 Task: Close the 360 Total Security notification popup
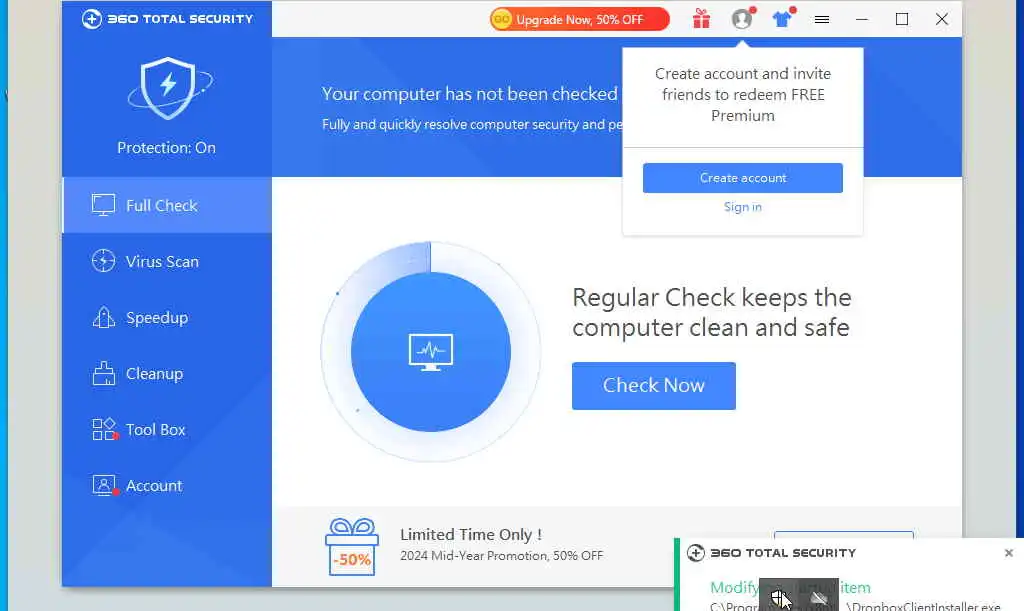[x=1008, y=553]
